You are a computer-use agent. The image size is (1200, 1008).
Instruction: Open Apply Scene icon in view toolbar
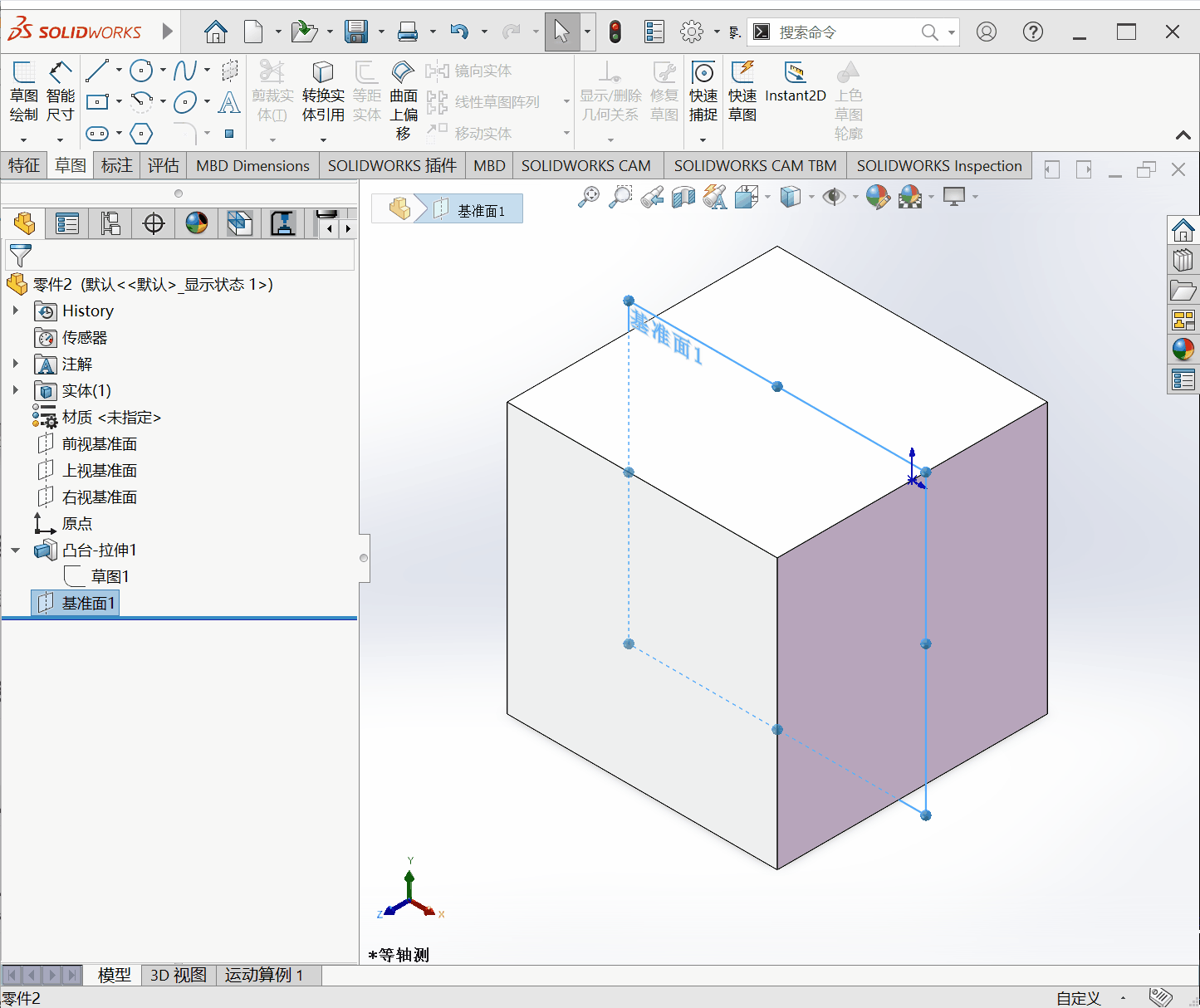[910, 197]
